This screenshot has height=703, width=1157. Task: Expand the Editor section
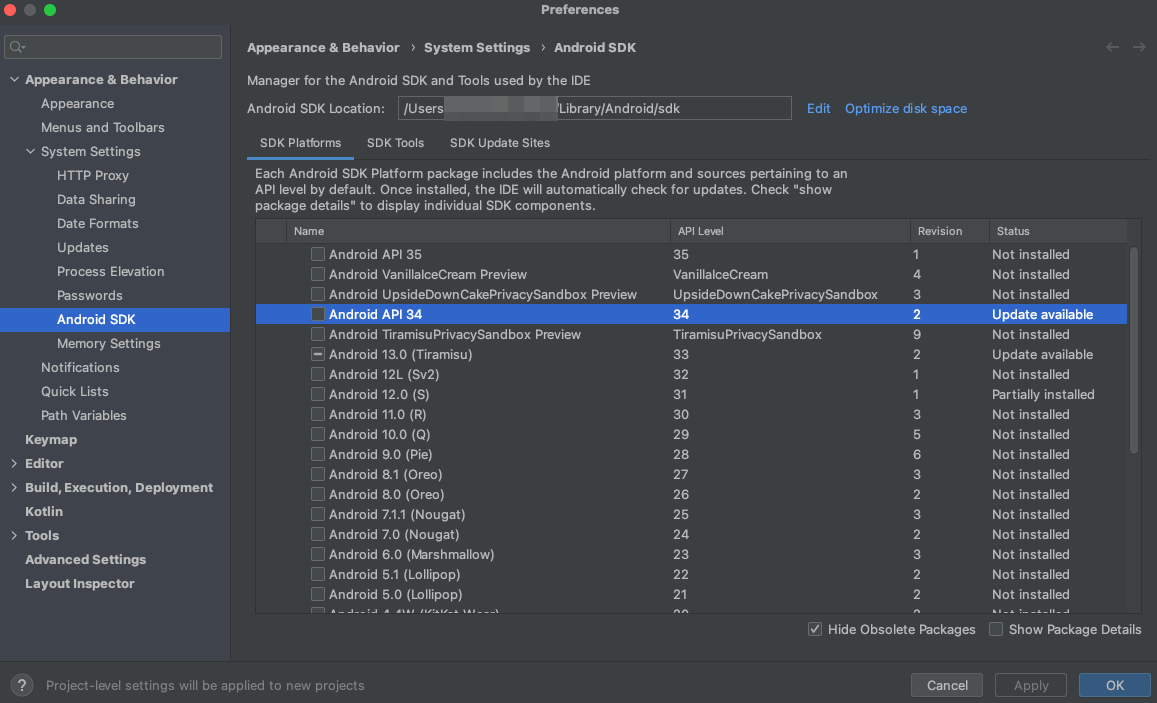[x=14, y=463]
